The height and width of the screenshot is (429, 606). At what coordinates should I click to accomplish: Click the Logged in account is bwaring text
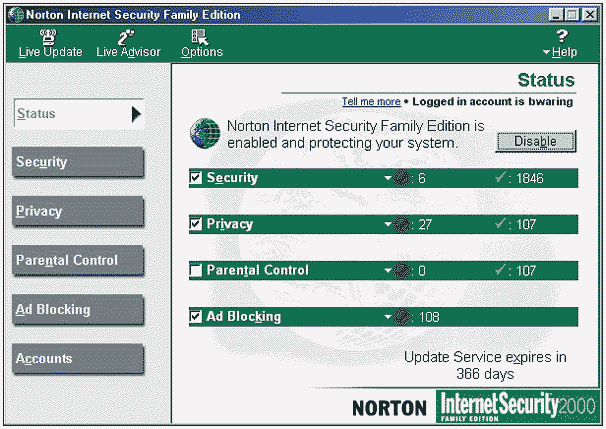(493, 101)
